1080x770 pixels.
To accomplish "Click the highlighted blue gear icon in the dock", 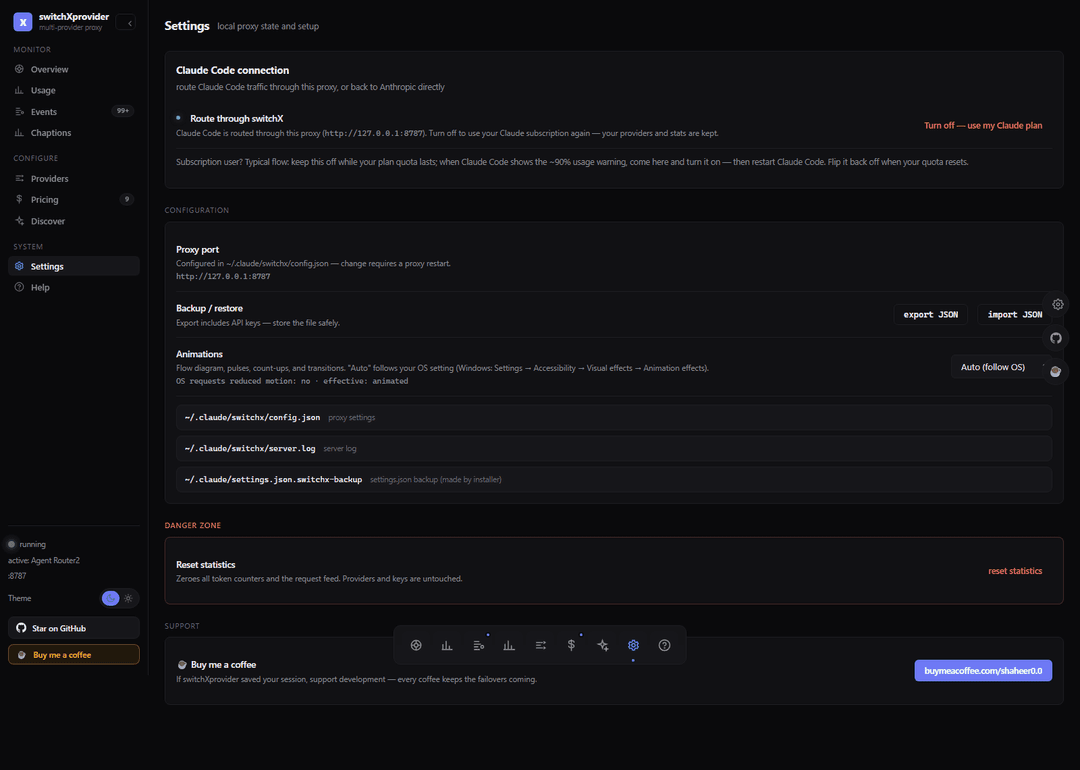I will (634, 645).
